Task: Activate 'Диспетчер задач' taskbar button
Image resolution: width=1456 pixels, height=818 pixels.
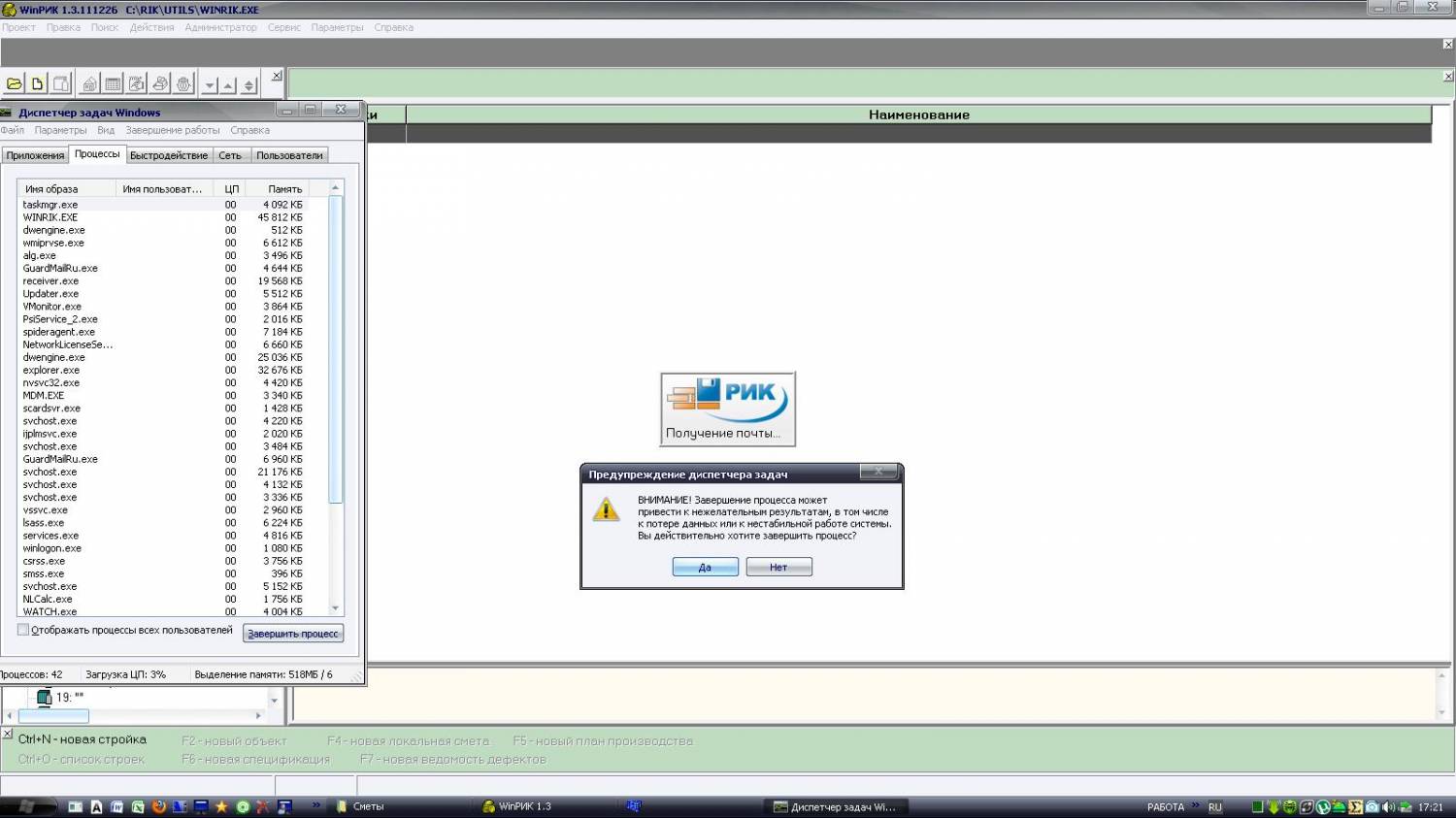Action: [x=835, y=806]
